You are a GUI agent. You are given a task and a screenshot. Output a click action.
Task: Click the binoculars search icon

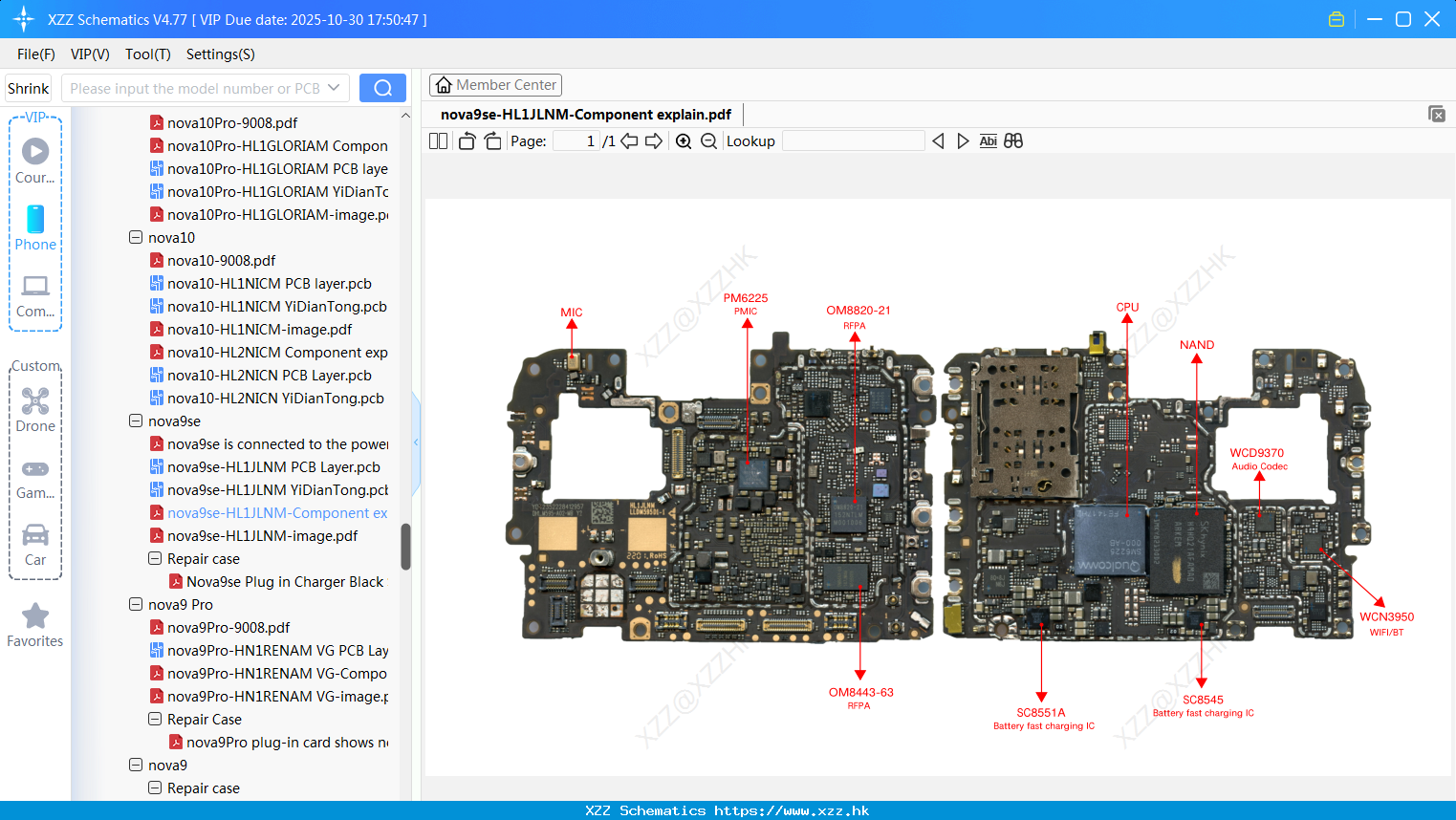pos(1013,140)
